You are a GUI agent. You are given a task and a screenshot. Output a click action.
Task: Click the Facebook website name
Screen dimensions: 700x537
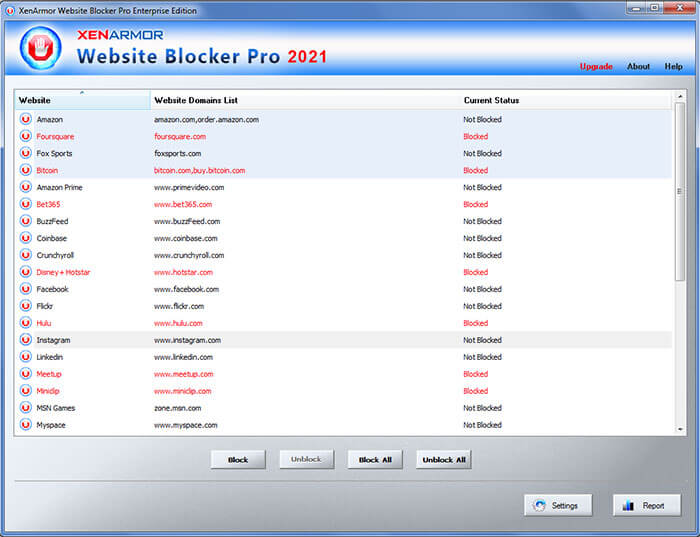coord(52,289)
